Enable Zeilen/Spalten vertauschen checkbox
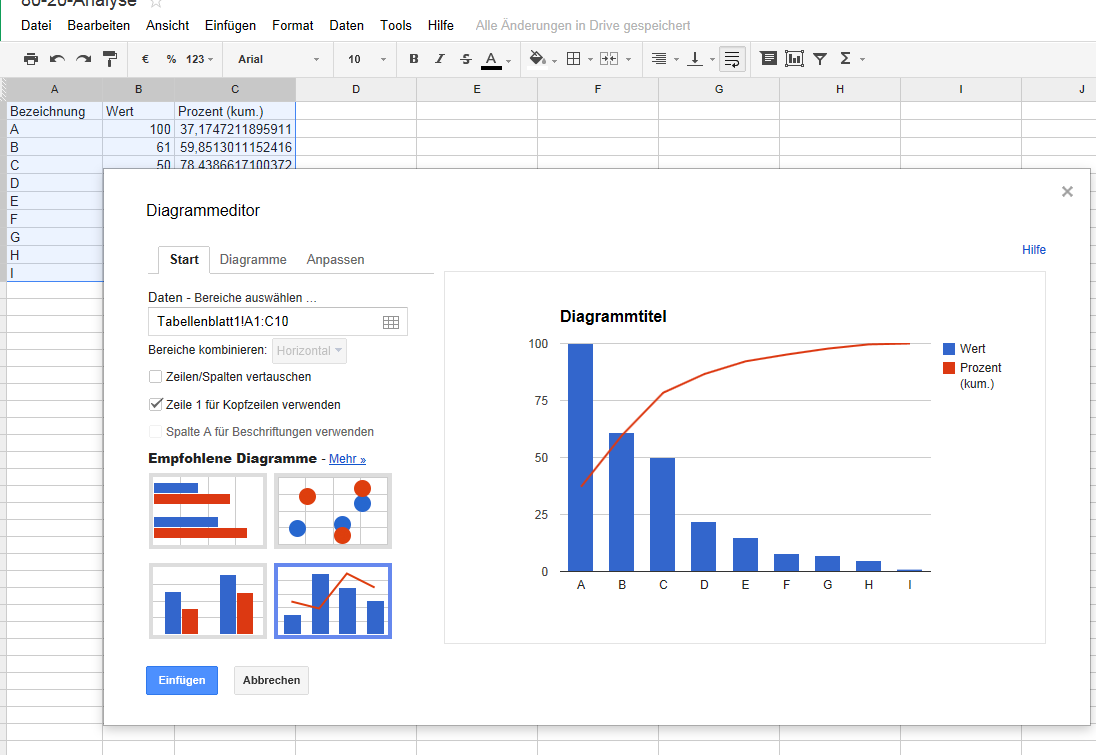This screenshot has height=755, width=1096. (155, 377)
